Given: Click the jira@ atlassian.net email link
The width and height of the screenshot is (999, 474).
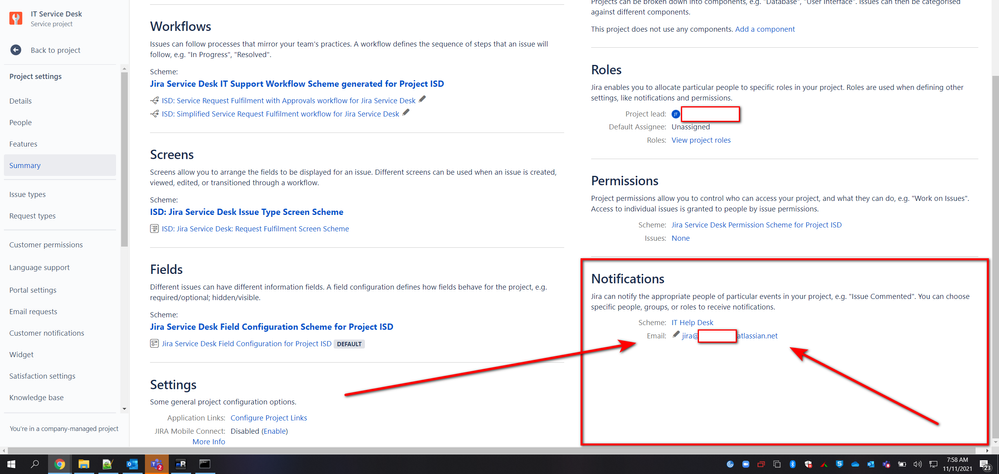Looking at the screenshot, I should pyautogui.click(x=730, y=336).
